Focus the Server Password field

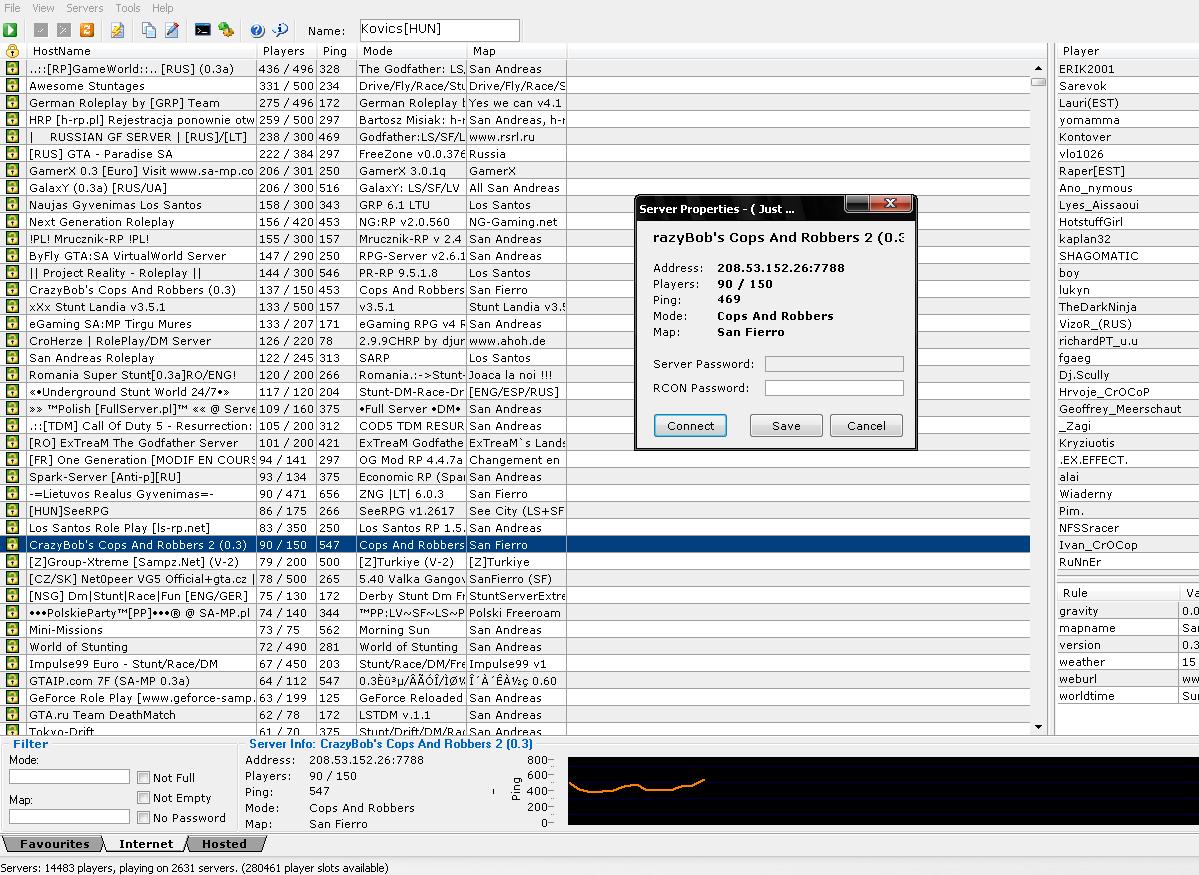pos(834,364)
